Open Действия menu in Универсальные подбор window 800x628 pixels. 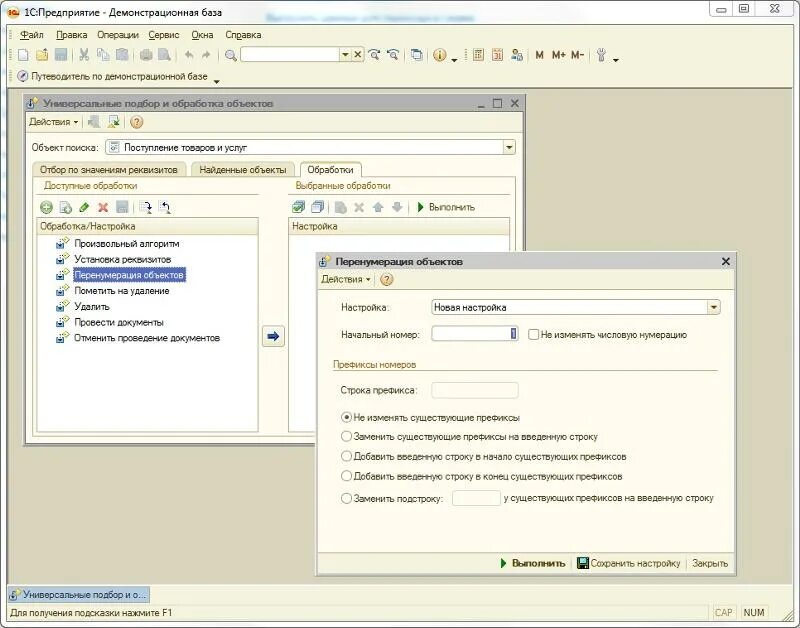tap(53, 122)
